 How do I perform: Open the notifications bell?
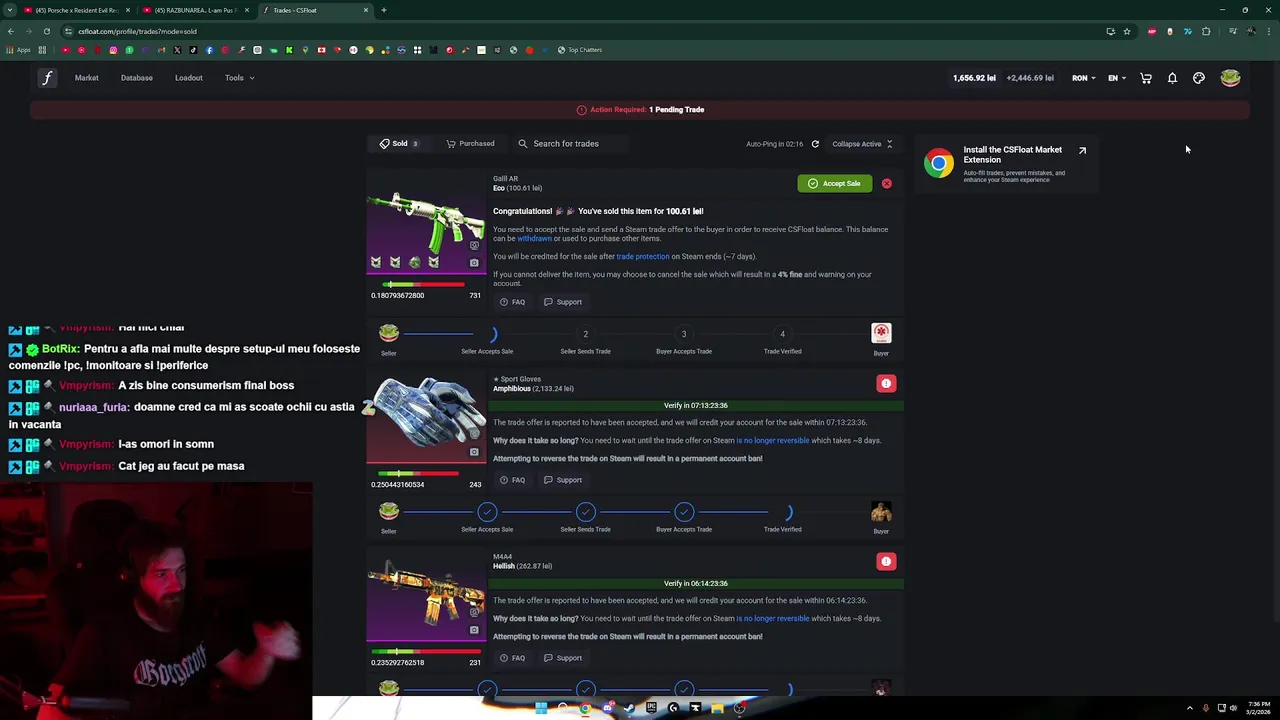[x=1172, y=78]
